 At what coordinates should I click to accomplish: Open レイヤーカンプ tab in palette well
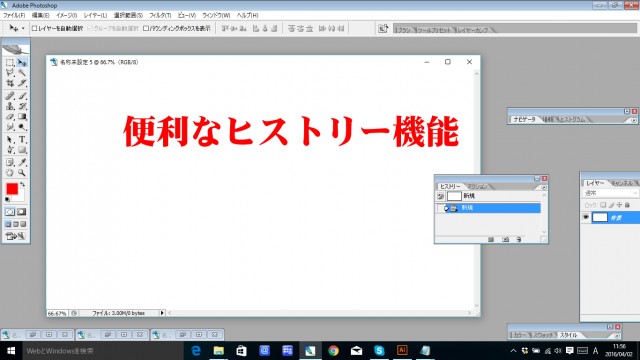tap(473, 30)
